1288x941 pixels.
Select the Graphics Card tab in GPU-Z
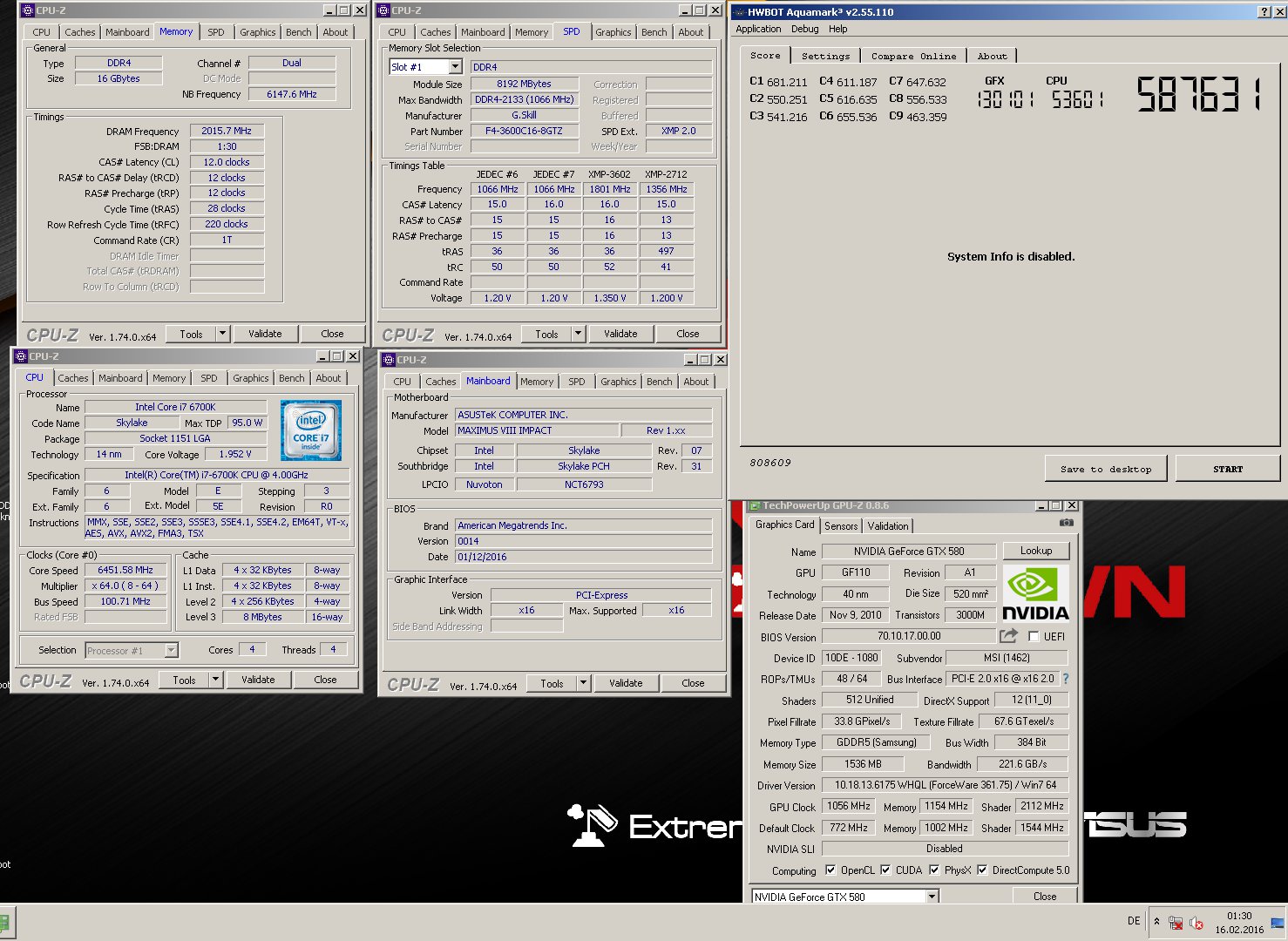[784, 525]
